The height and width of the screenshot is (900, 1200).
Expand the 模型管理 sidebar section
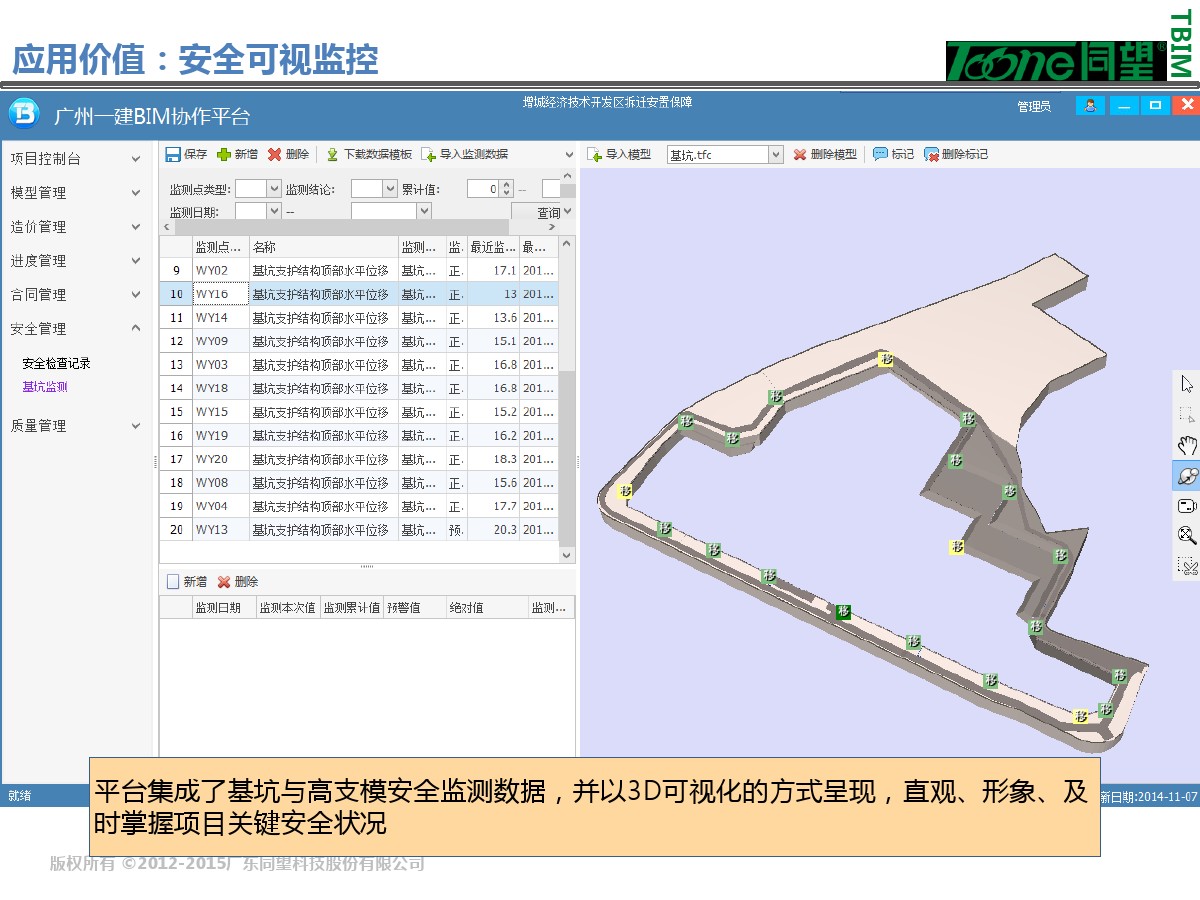[x=136, y=193]
